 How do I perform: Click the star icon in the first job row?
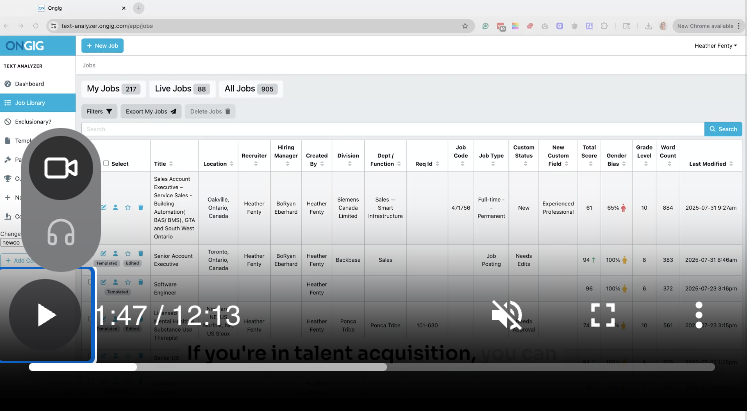[128, 208]
